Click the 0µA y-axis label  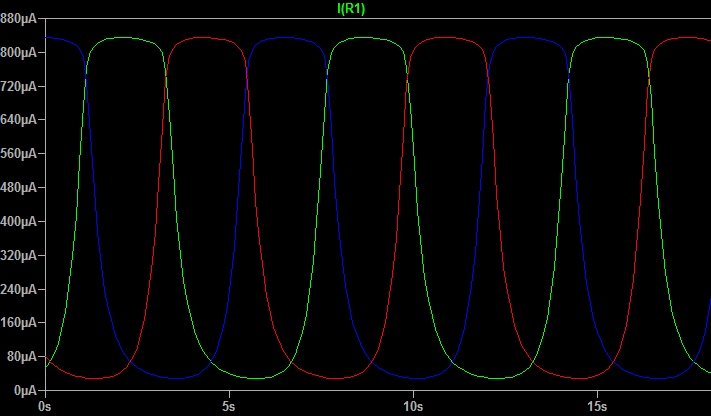[x=24, y=390]
